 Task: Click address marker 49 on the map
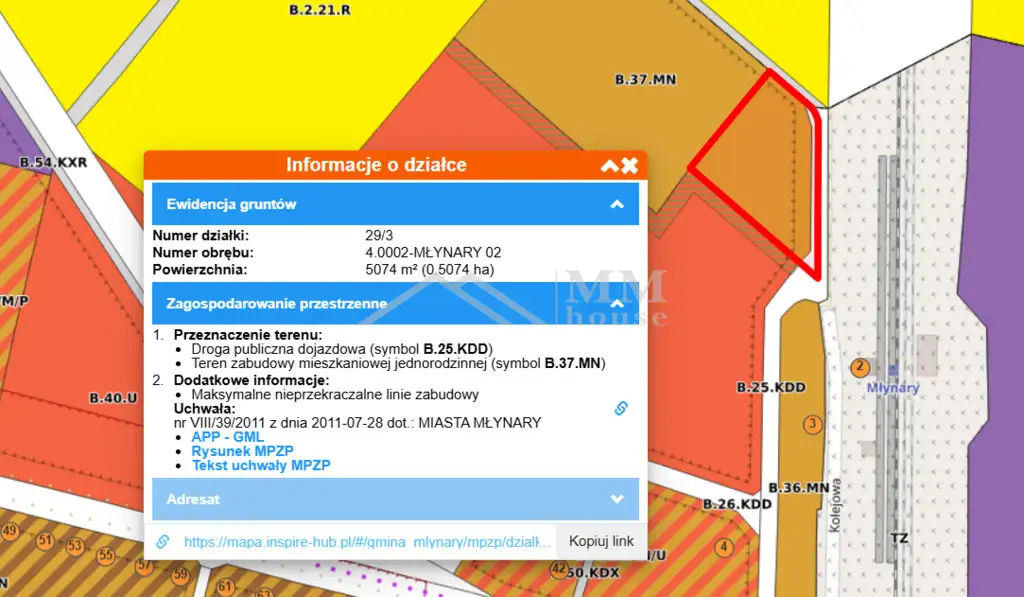click(10, 530)
